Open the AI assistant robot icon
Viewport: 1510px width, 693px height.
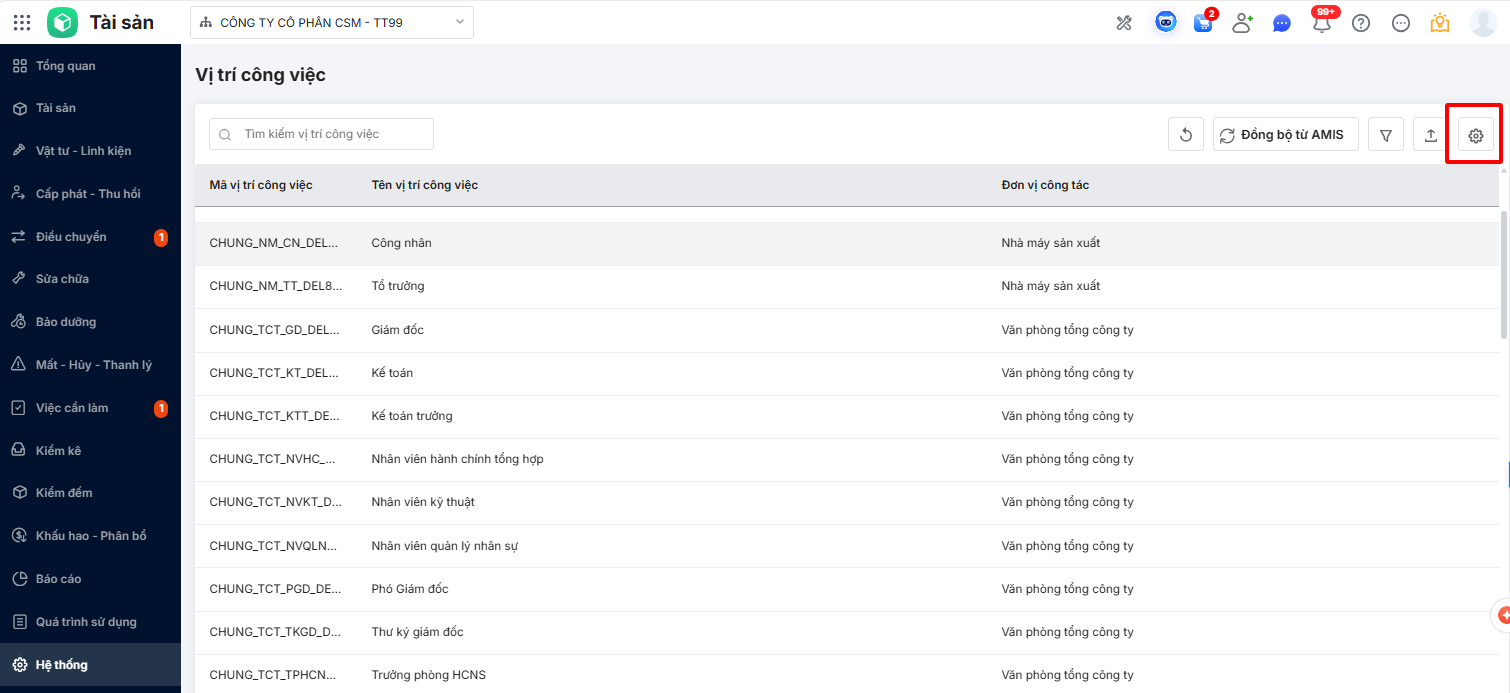[1166, 22]
